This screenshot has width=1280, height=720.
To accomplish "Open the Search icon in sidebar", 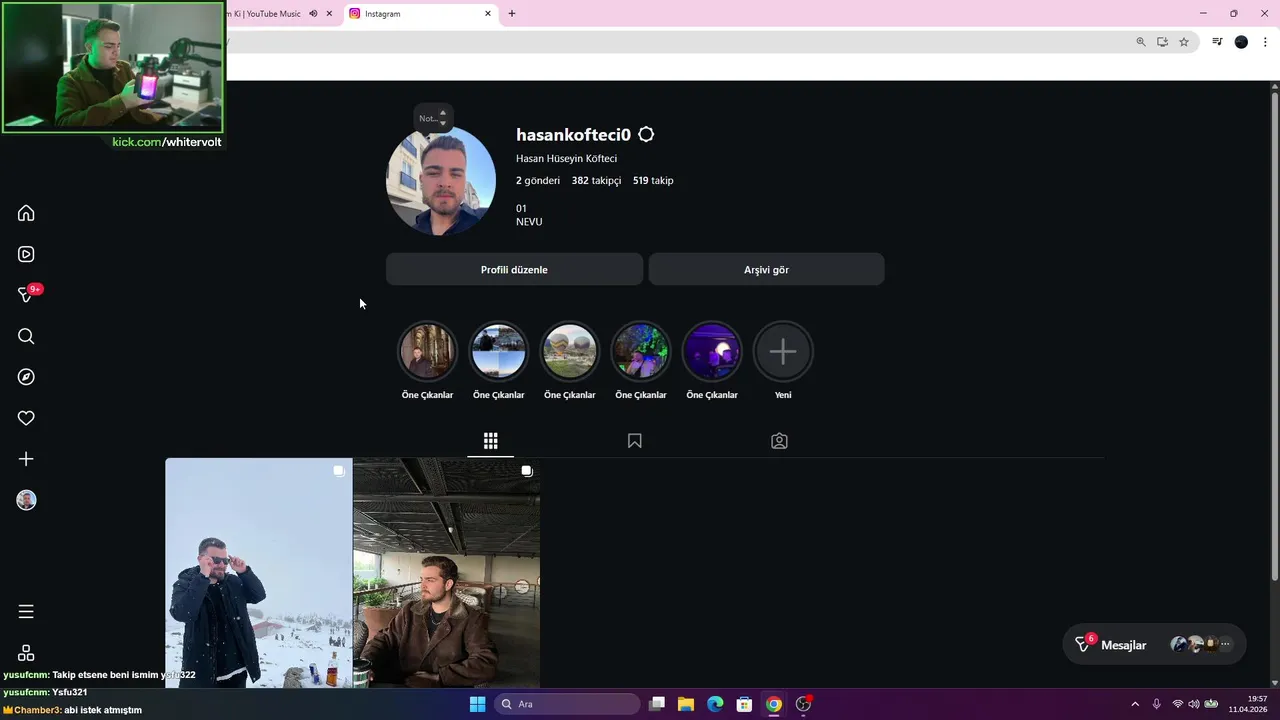I will tap(26, 336).
